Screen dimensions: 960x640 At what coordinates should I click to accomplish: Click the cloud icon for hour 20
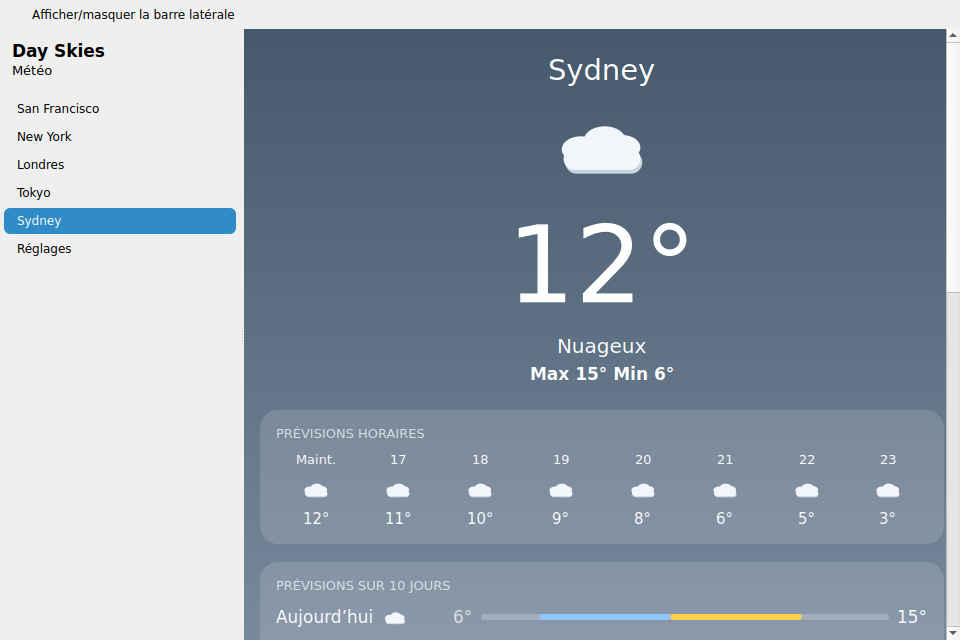click(x=643, y=491)
